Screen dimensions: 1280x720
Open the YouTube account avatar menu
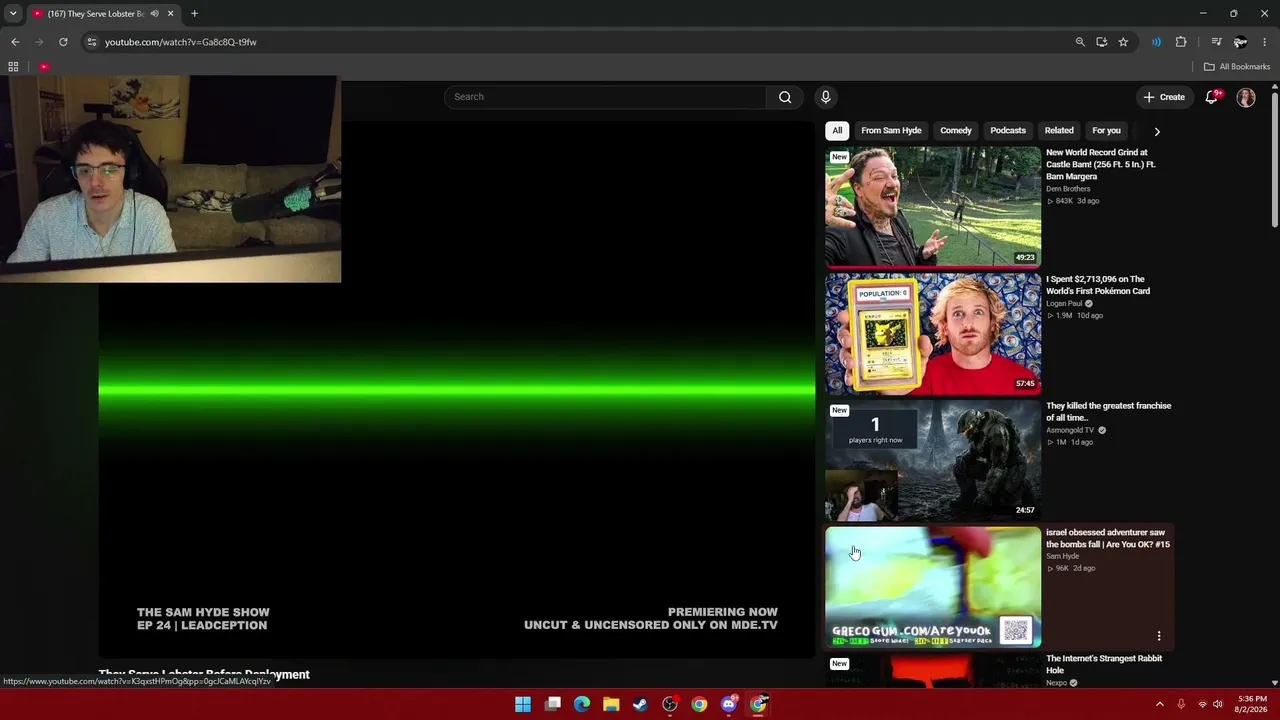pos(1246,97)
